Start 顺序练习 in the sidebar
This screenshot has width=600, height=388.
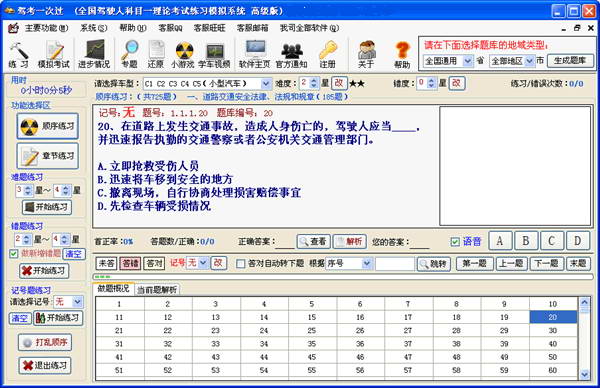tap(48, 126)
